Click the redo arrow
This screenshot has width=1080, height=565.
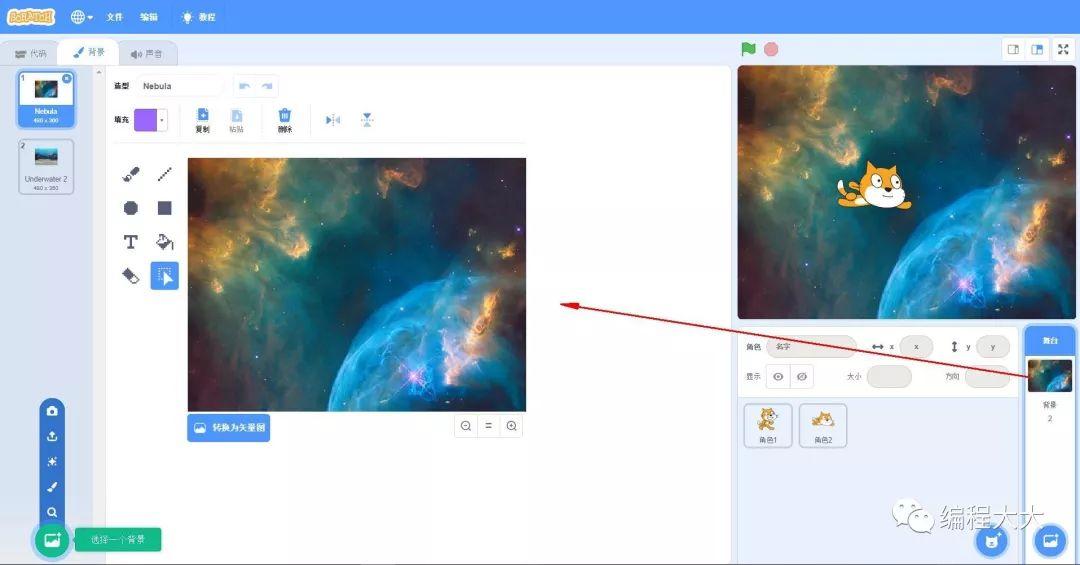coord(267,86)
